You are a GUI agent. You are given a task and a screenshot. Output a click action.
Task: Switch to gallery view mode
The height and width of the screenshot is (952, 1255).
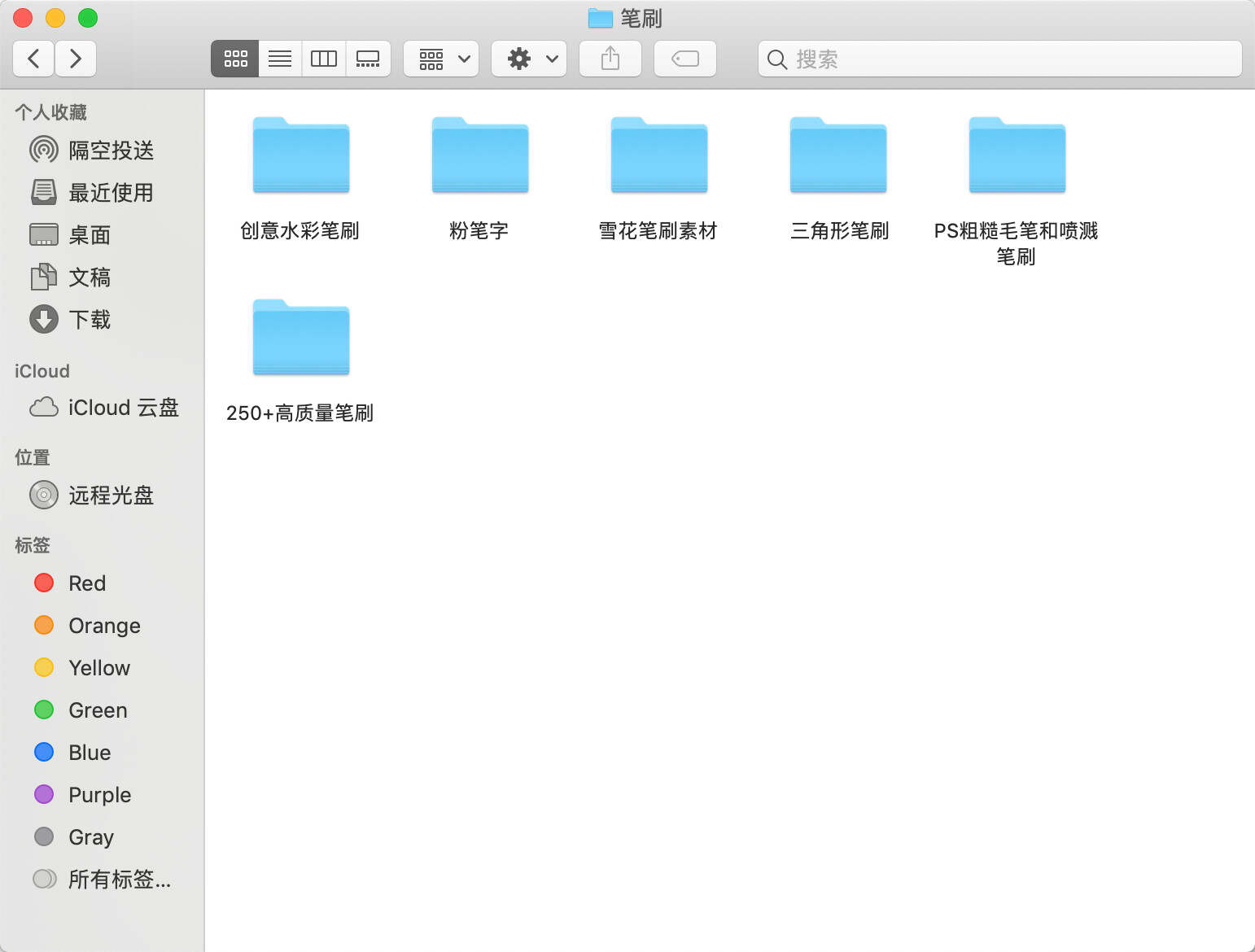368,59
